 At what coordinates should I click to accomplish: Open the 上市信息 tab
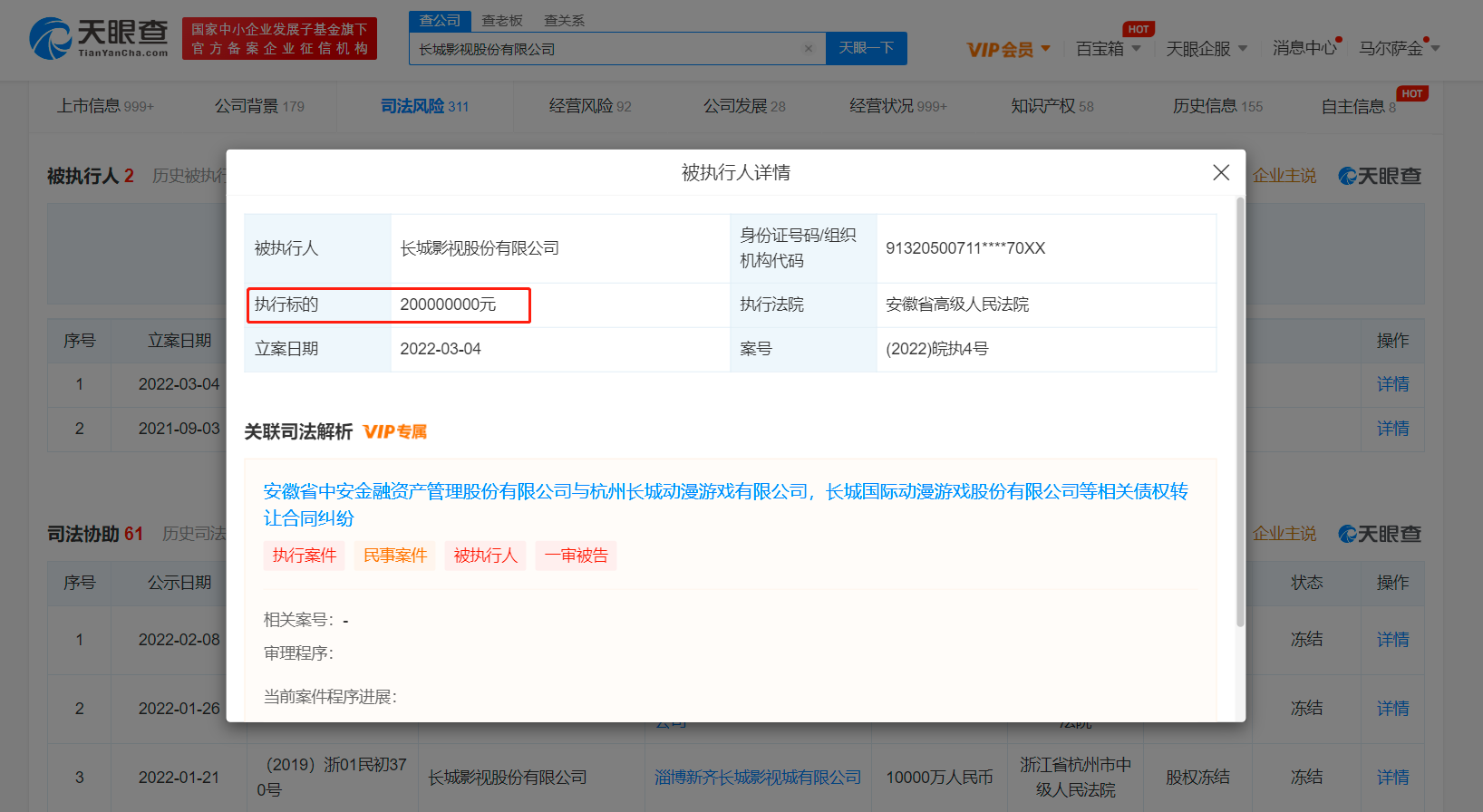(x=105, y=106)
